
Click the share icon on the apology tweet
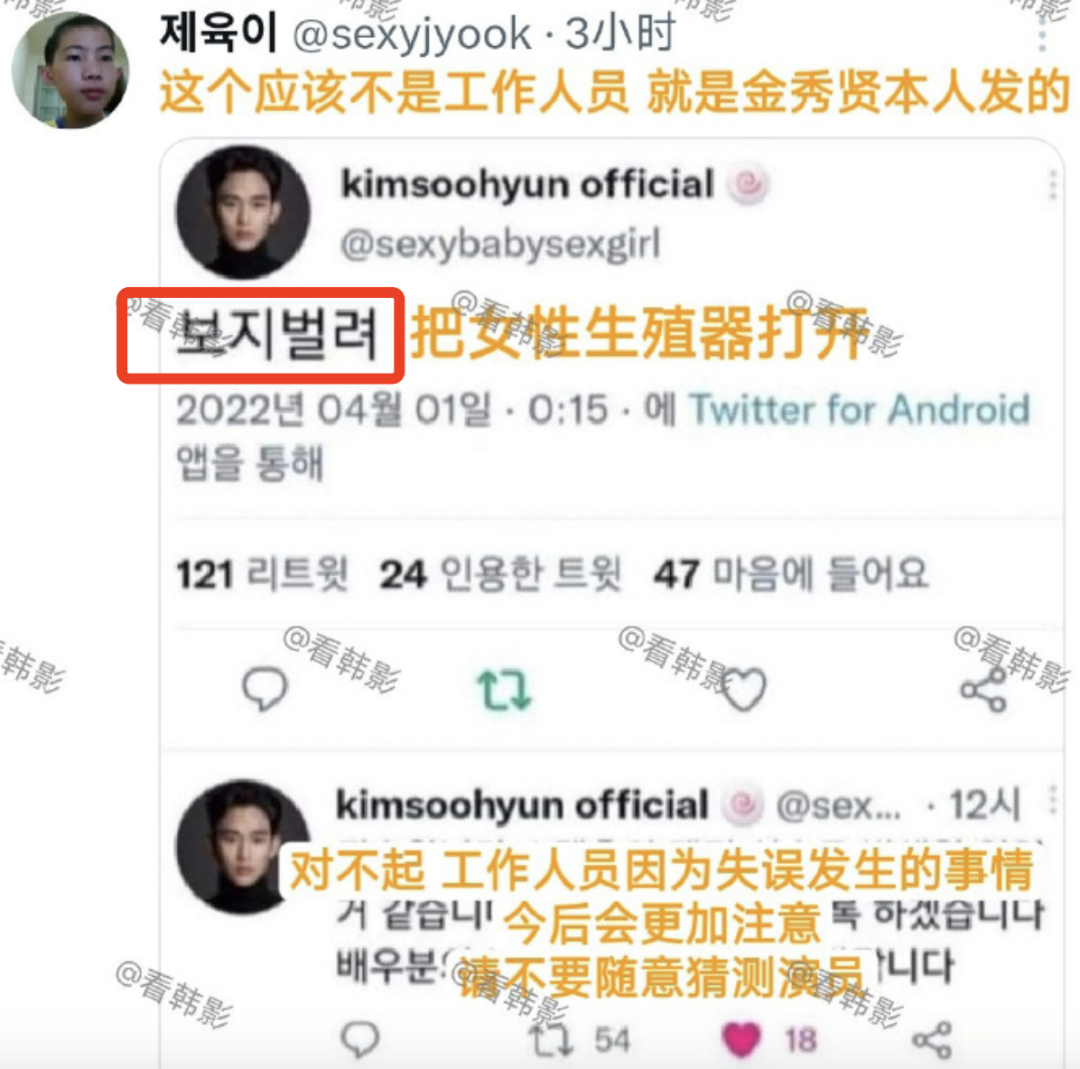coord(932,1039)
